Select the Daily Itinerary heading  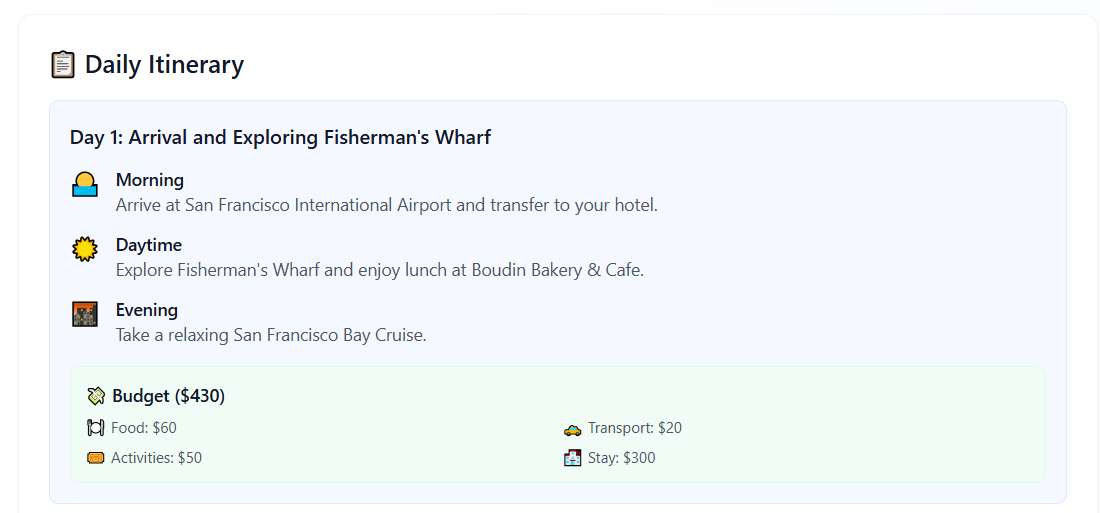[x=164, y=65]
